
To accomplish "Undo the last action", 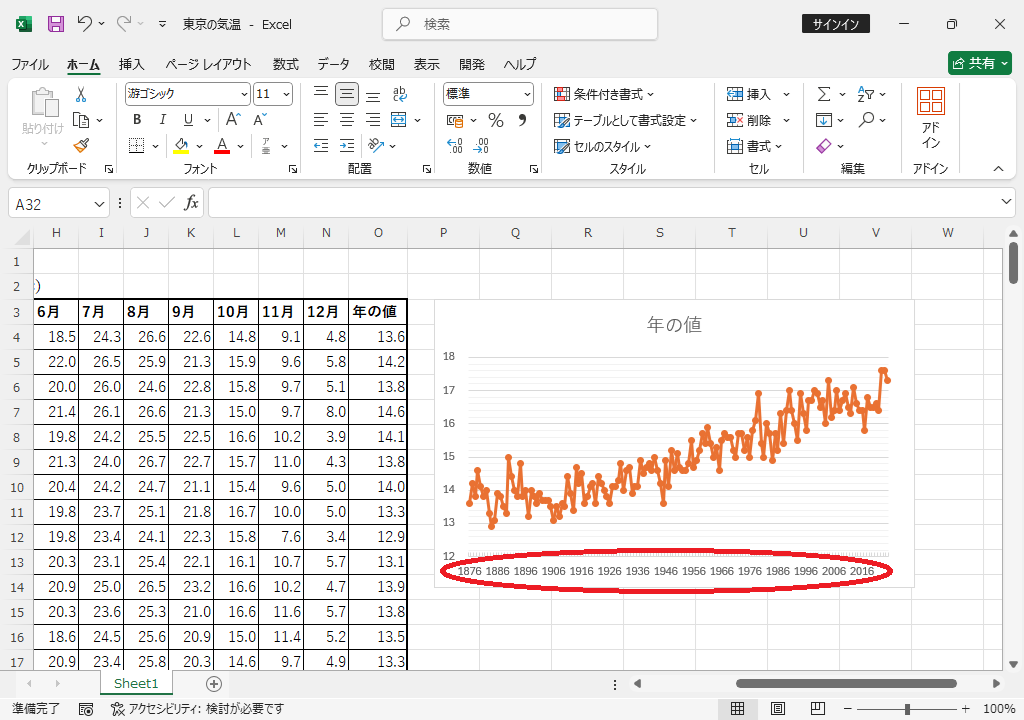I will [84, 24].
